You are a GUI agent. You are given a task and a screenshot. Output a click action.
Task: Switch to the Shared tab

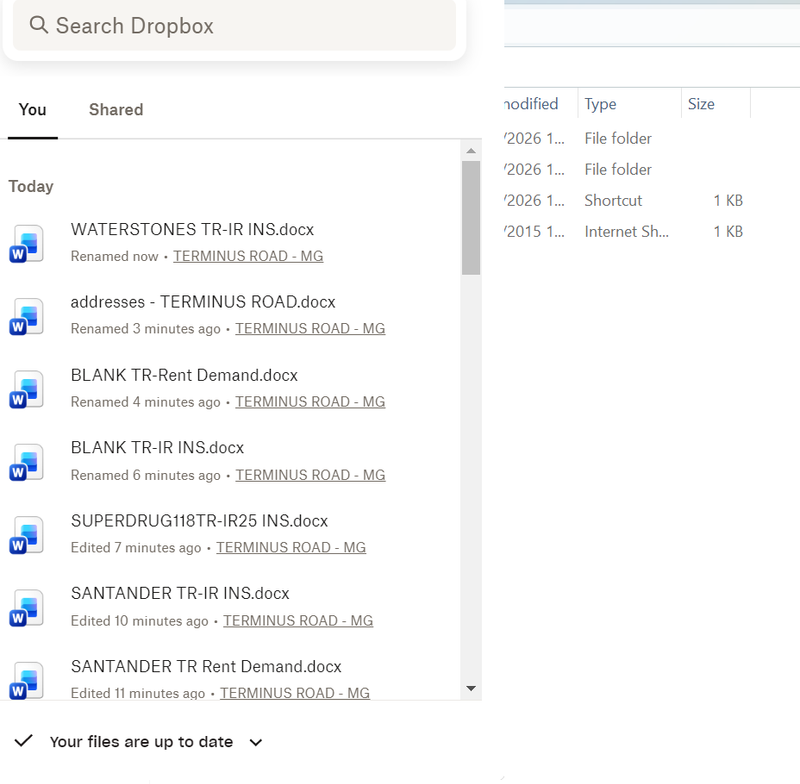click(x=116, y=110)
